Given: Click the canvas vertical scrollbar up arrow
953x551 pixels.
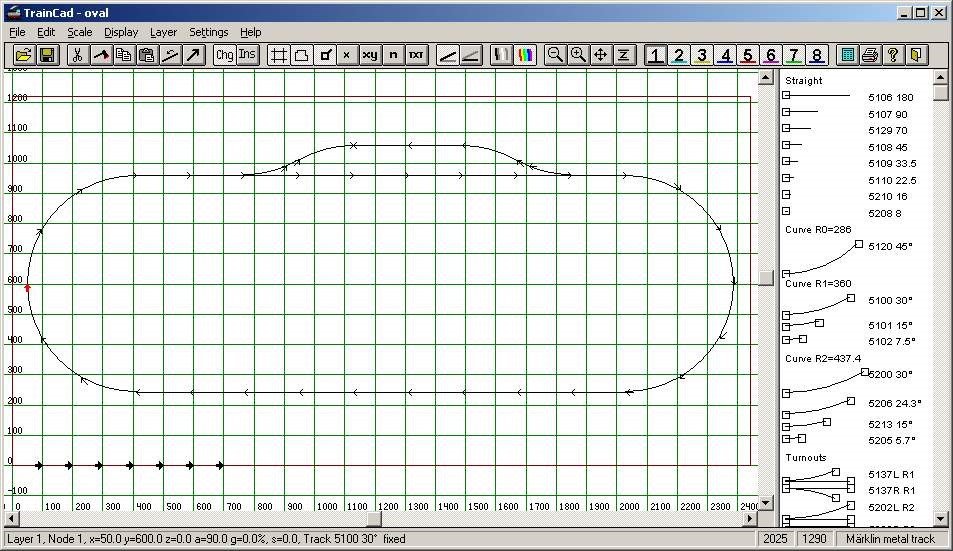Looking at the screenshot, I should (766, 77).
